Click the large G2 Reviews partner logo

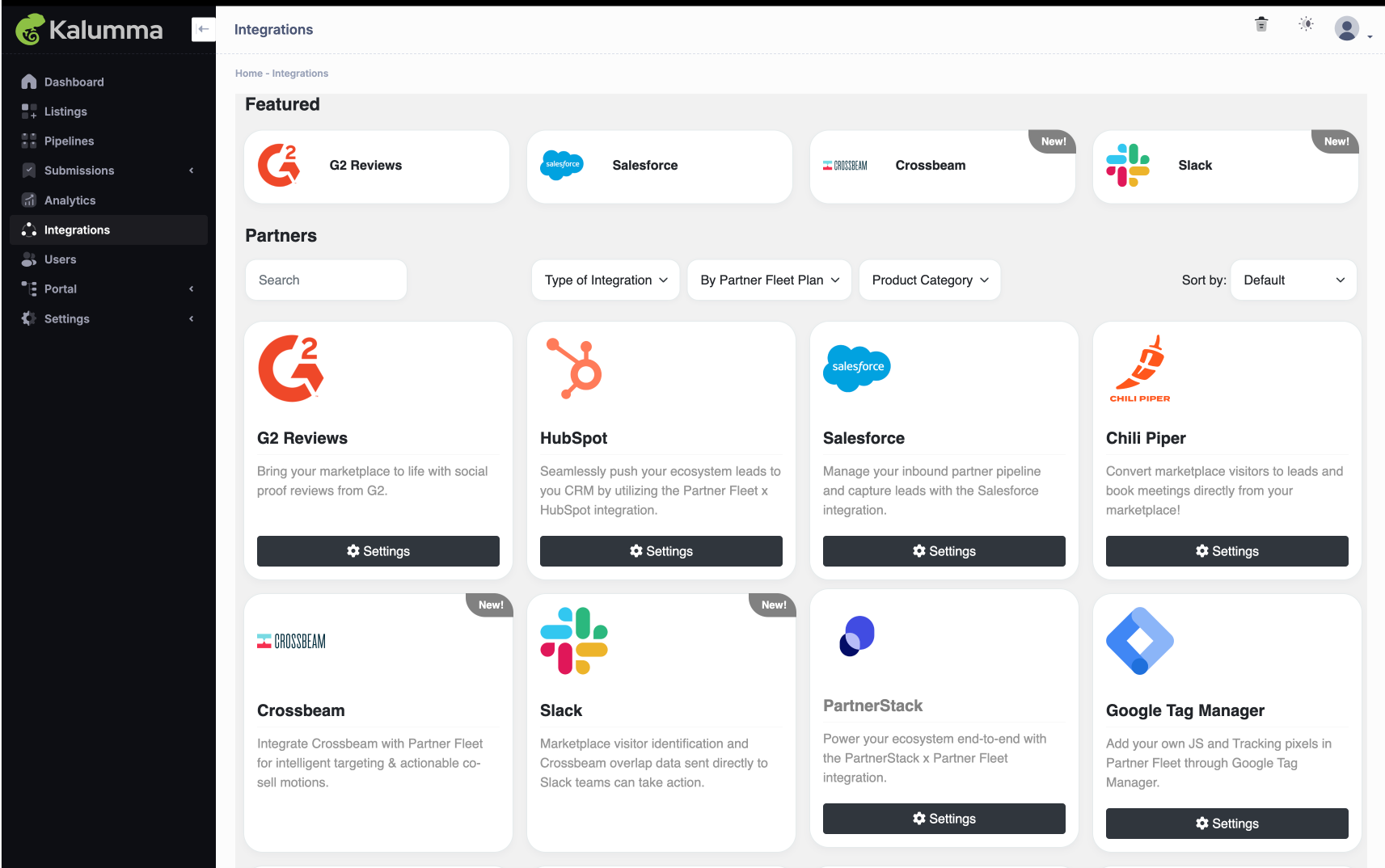291,369
